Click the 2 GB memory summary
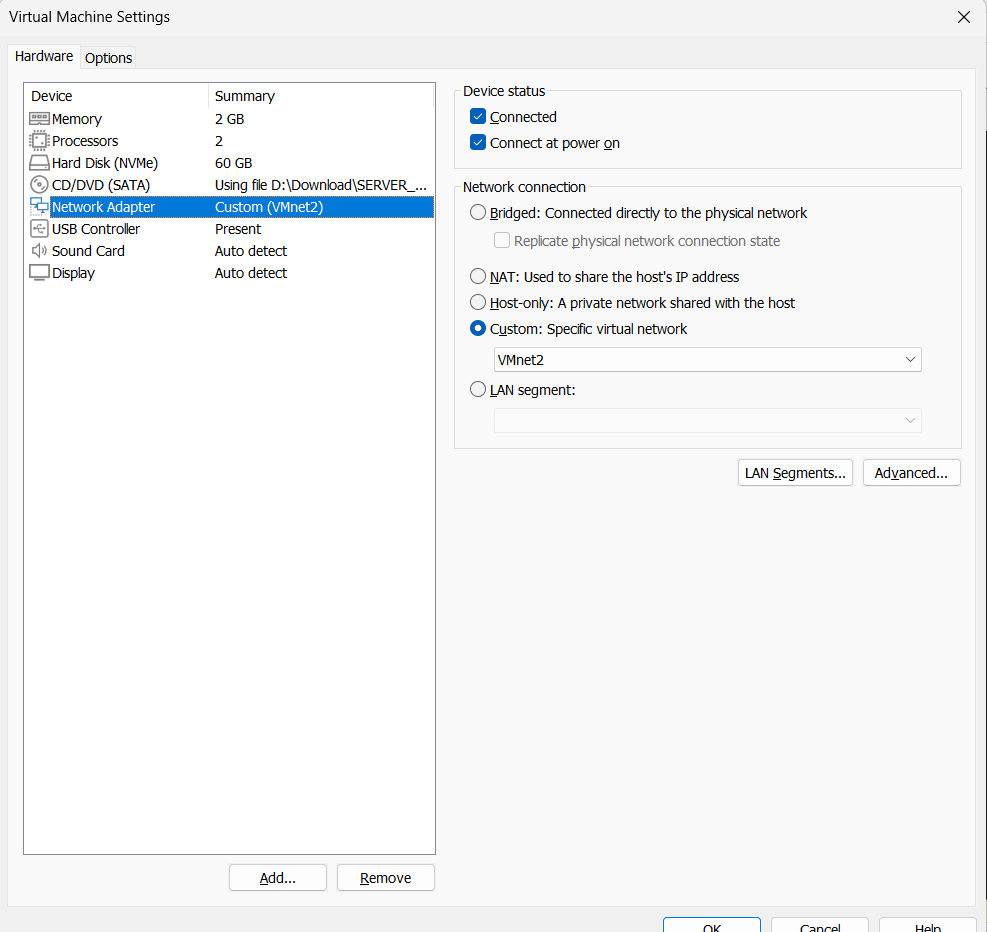987x932 pixels. (x=229, y=119)
